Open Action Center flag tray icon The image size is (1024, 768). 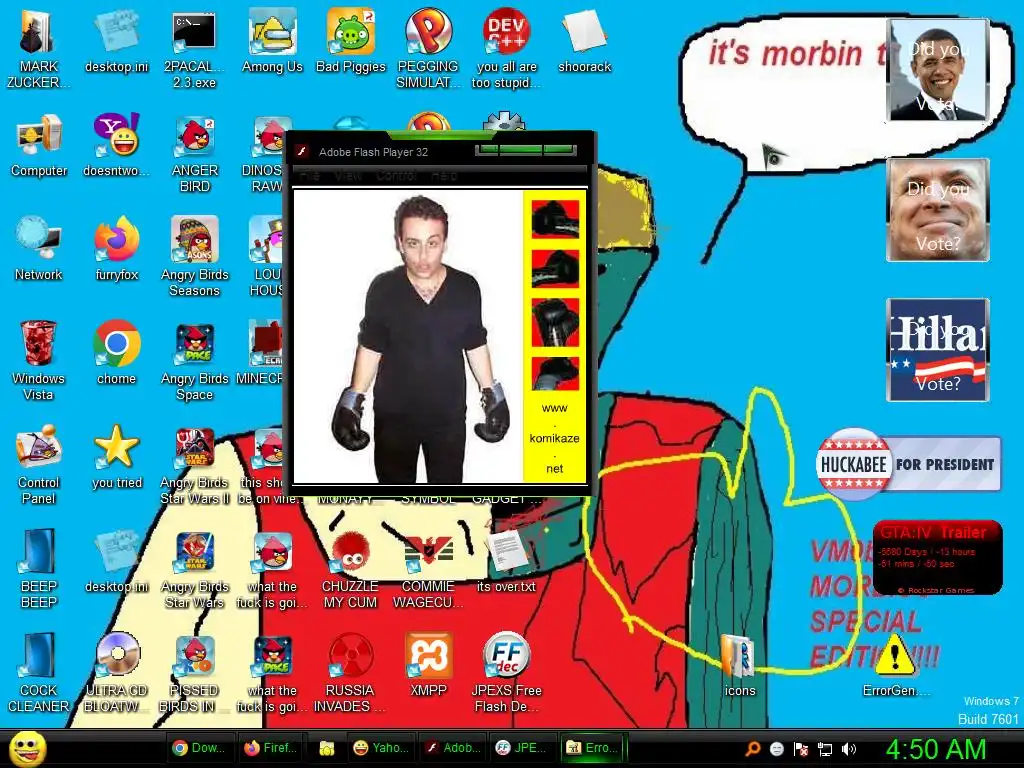[801, 748]
